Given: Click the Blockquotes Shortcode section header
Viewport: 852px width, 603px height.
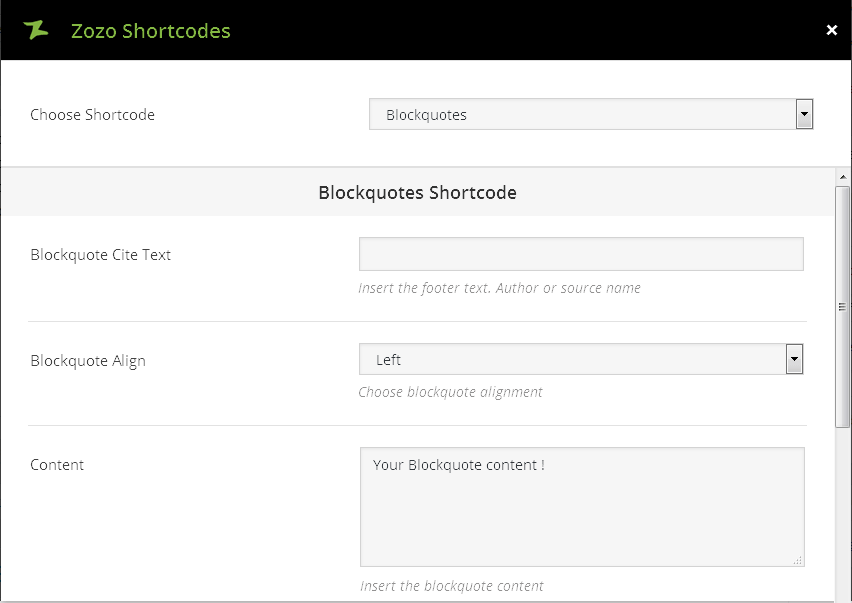Looking at the screenshot, I should point(417,192).
